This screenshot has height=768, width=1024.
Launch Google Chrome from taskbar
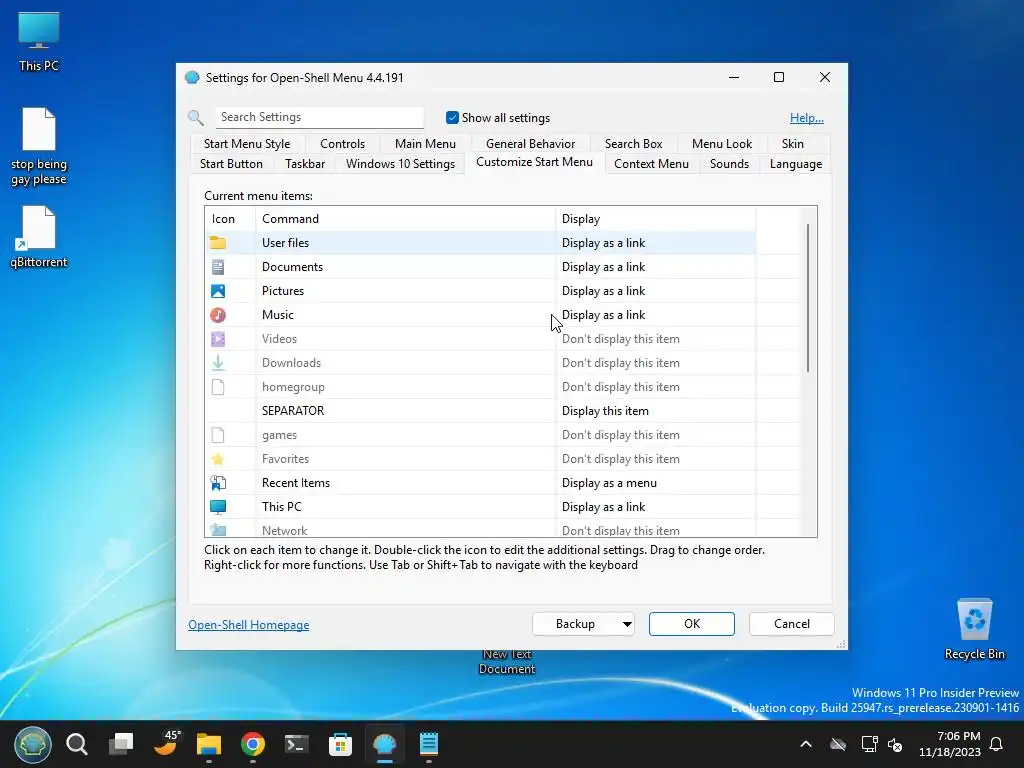[x=253, y=744]
